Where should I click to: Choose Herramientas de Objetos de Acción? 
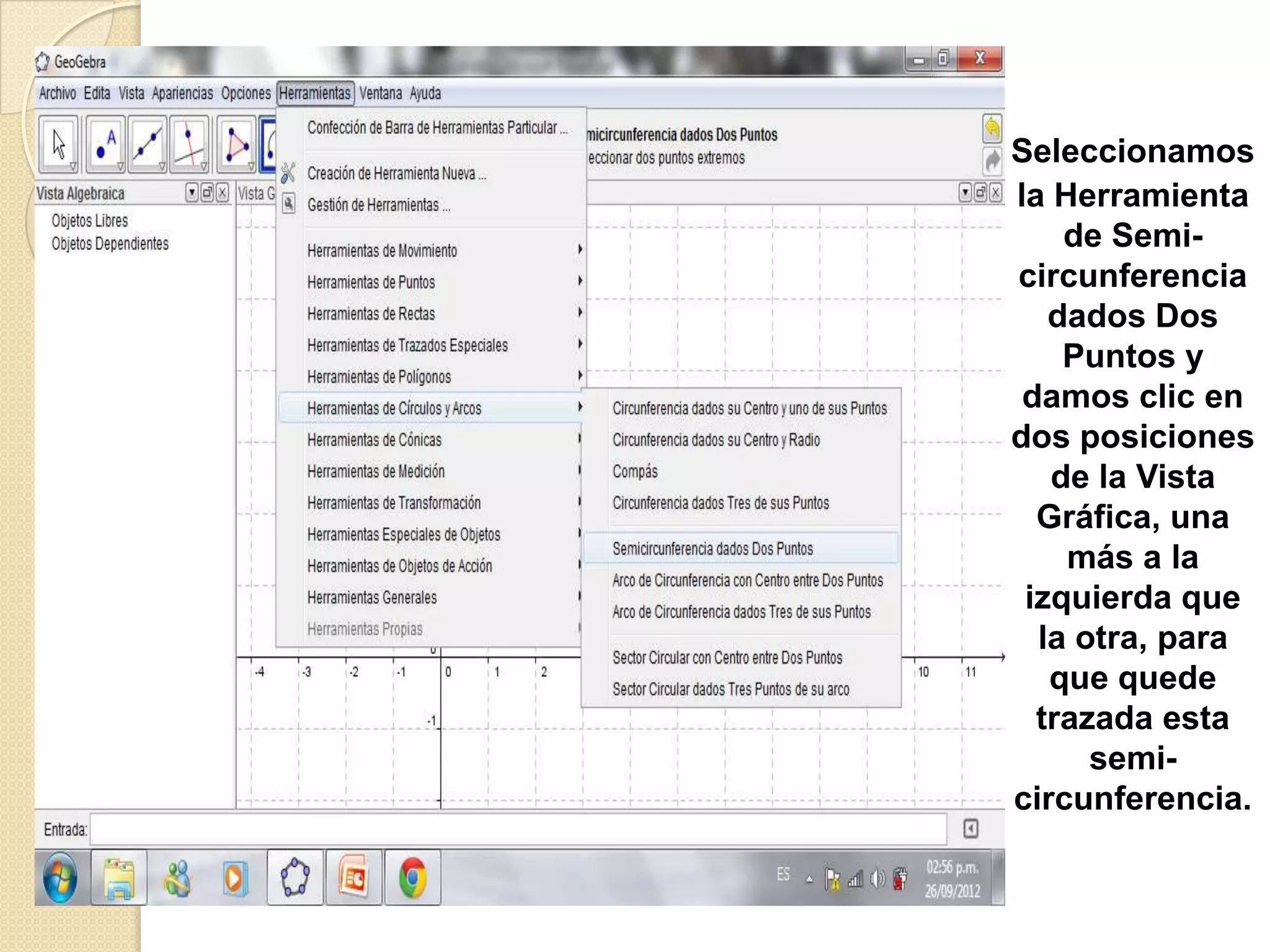[x=399, y=566]
